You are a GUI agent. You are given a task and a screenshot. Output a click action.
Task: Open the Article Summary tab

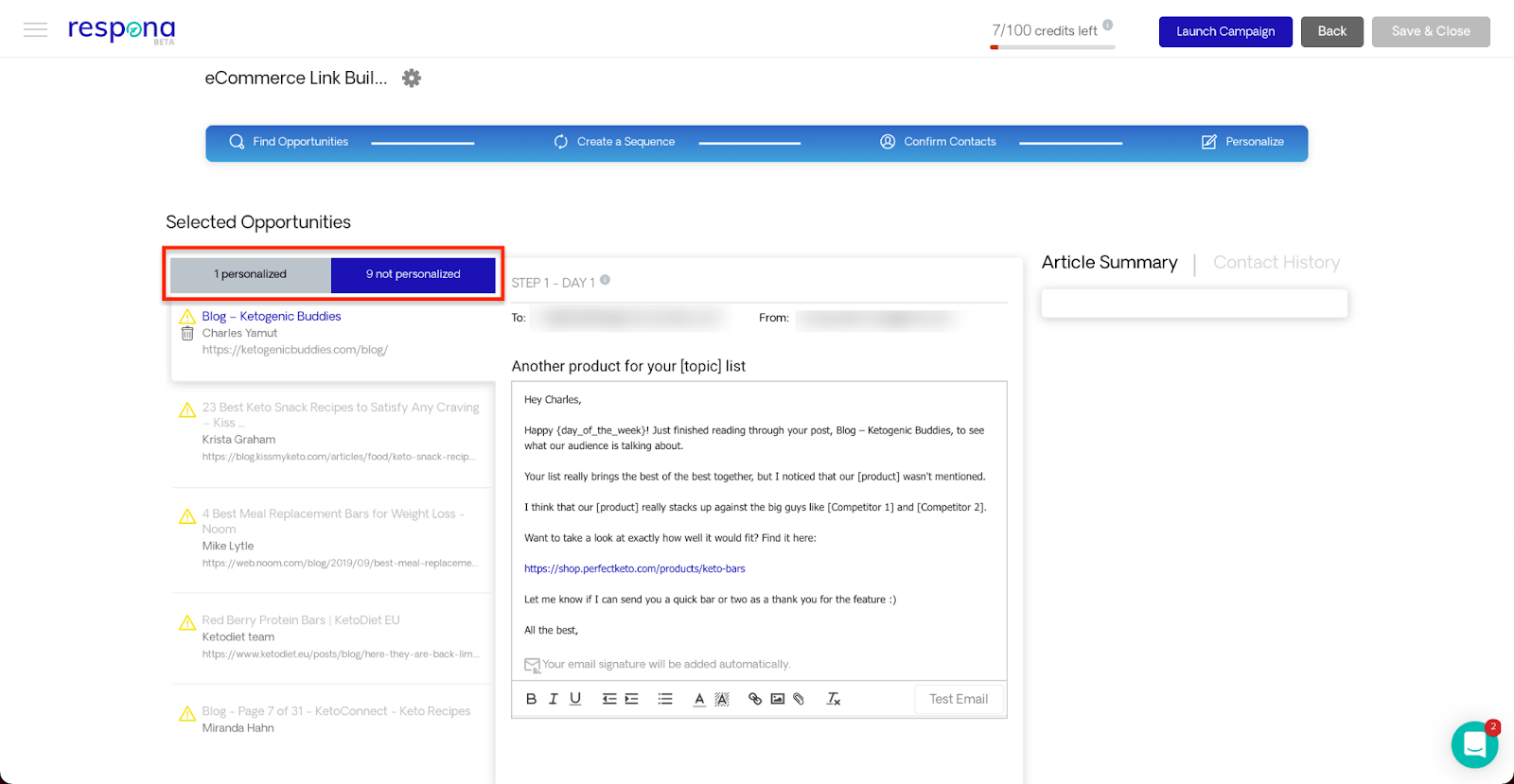point(1109,262)
